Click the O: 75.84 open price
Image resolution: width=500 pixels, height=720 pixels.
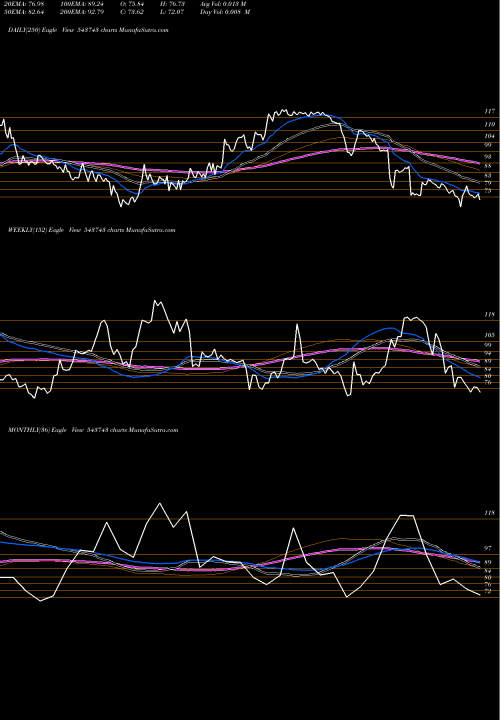click(x=134, y=4)
